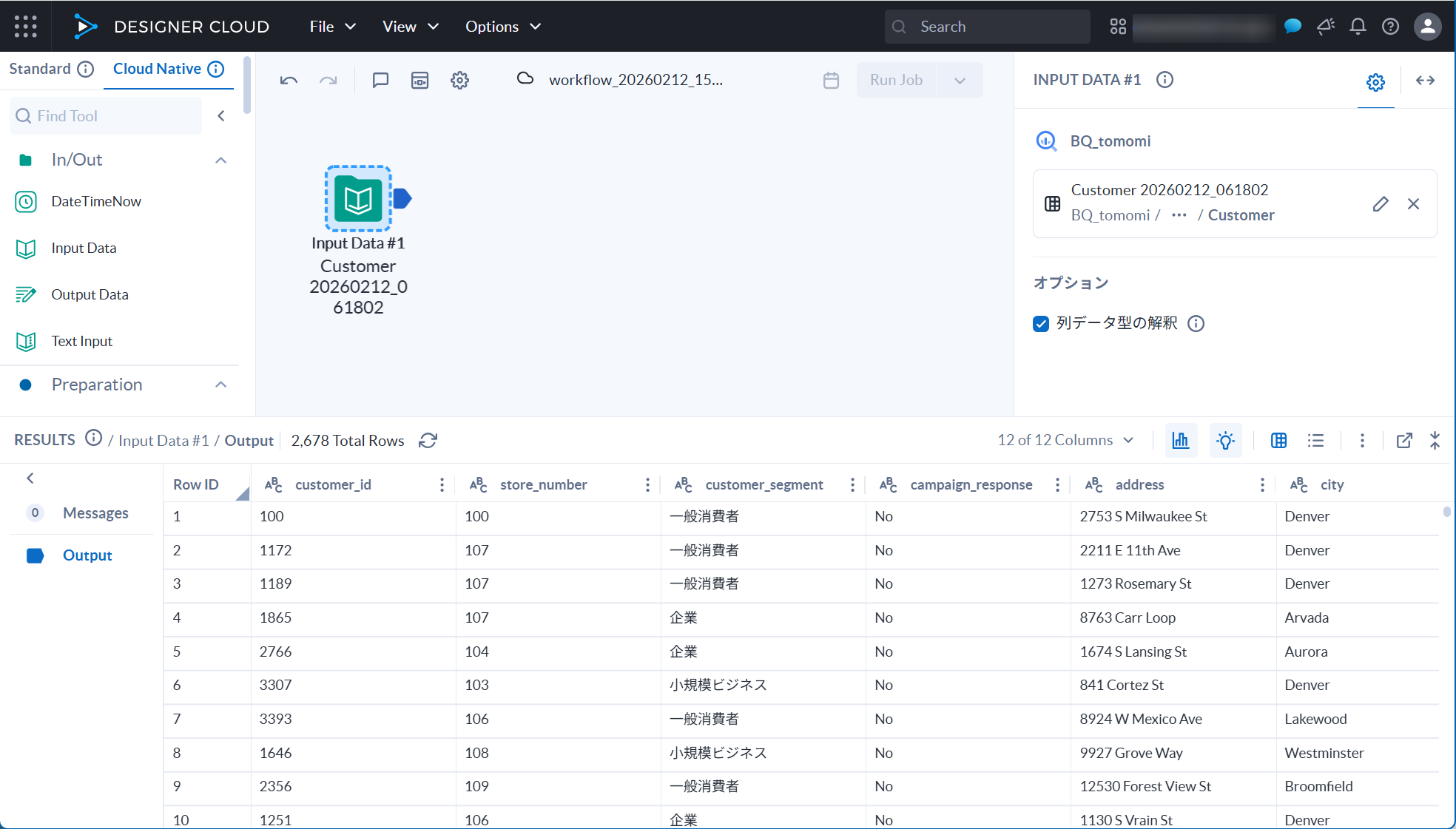Toggle data insights with the lightbulb icon

tap(1225, 440)
